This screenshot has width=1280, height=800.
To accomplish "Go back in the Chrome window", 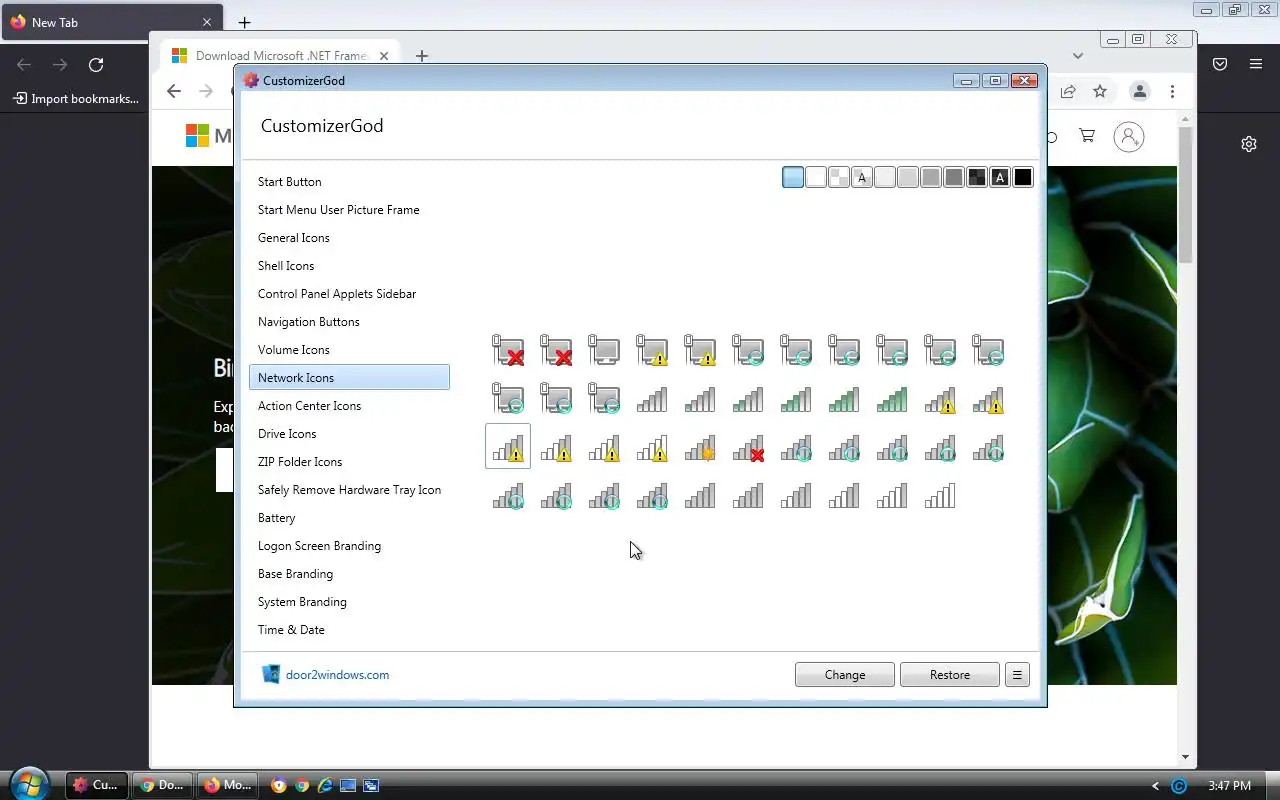I will pyautogui.click(x=174, y=91).
